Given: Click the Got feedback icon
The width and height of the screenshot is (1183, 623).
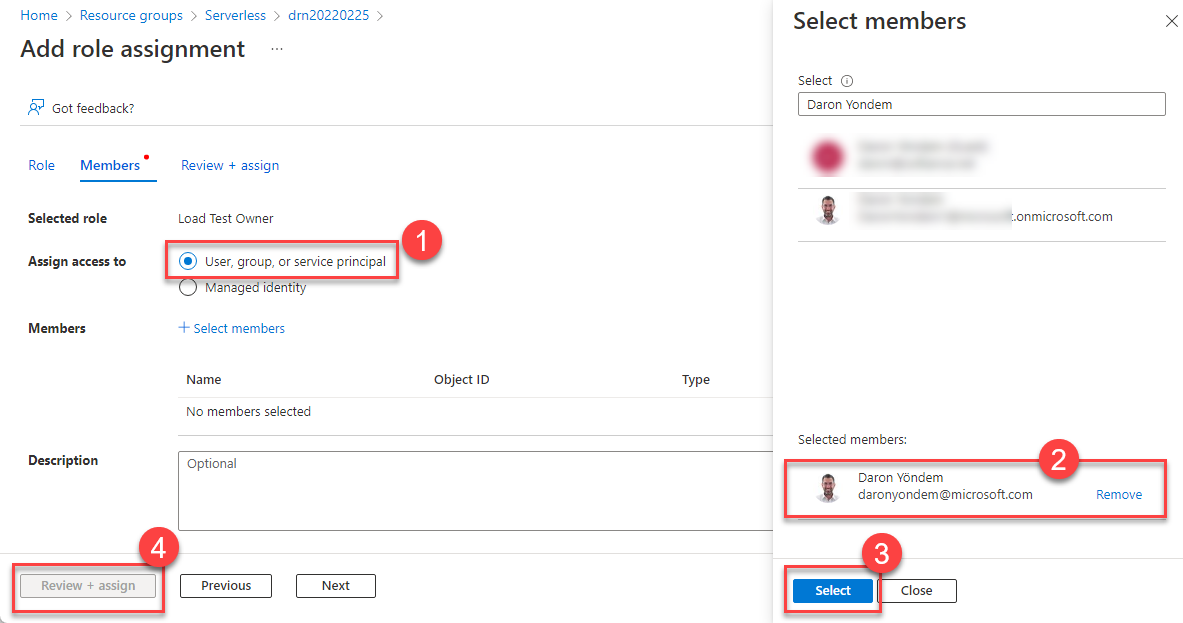Looking at the screenshot, I should (x=36, y=106).
